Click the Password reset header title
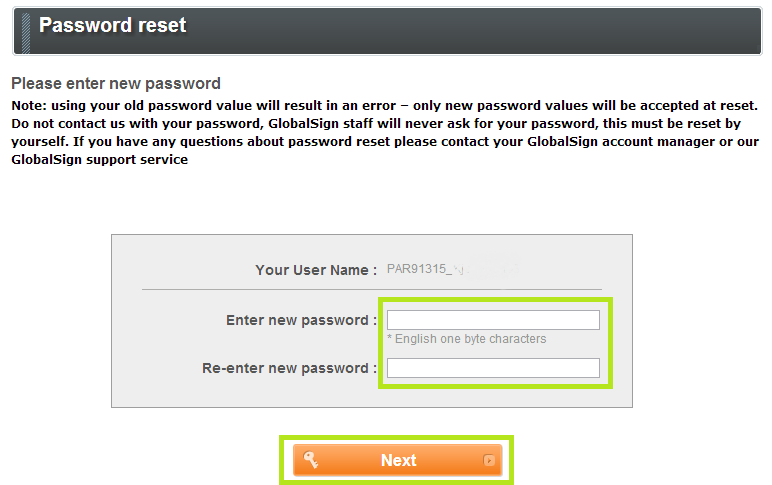772x485 pixels. click(112, 26)
